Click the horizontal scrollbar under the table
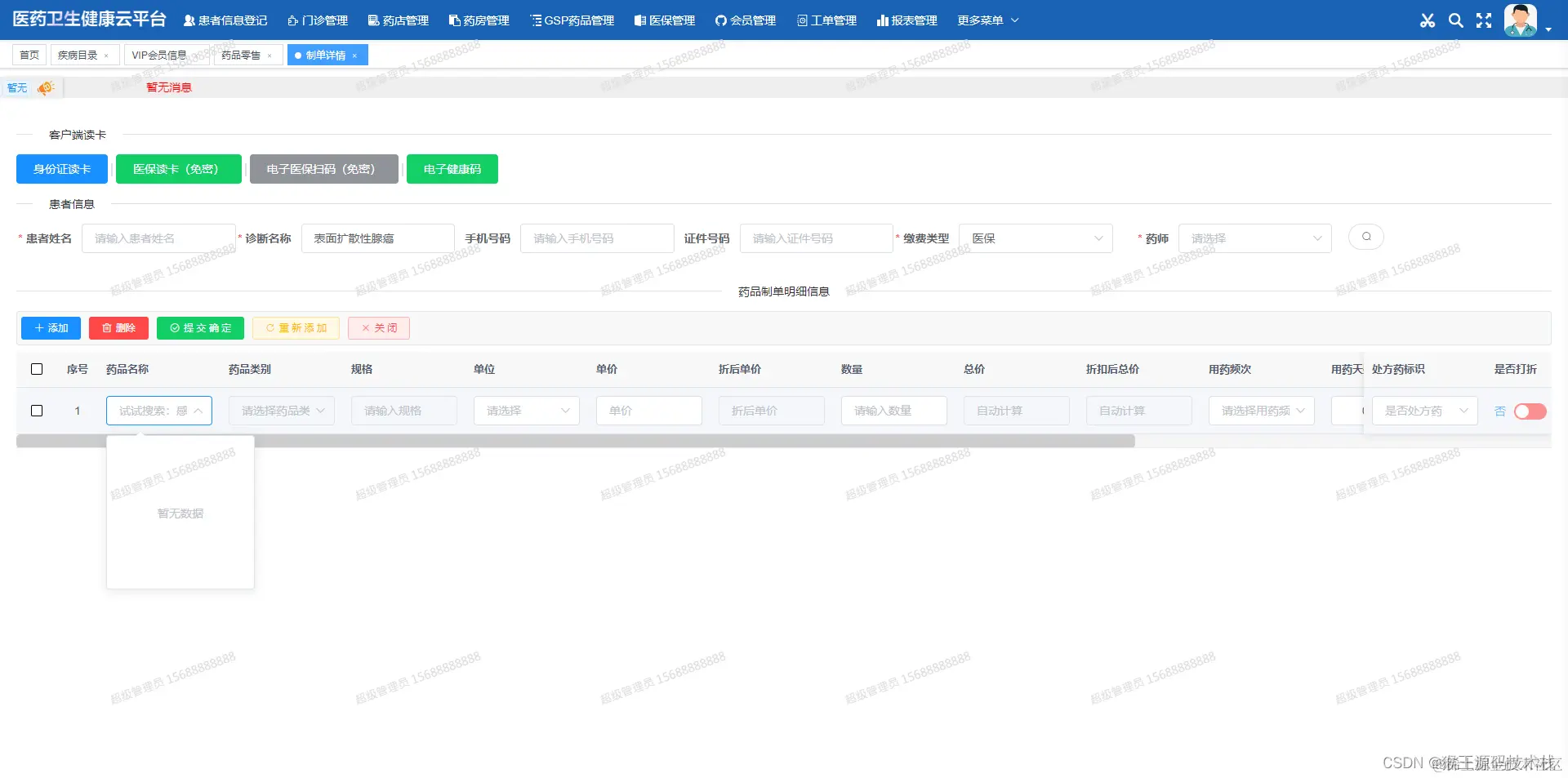This screenshot has height=778, width=1568. (576, 441)
